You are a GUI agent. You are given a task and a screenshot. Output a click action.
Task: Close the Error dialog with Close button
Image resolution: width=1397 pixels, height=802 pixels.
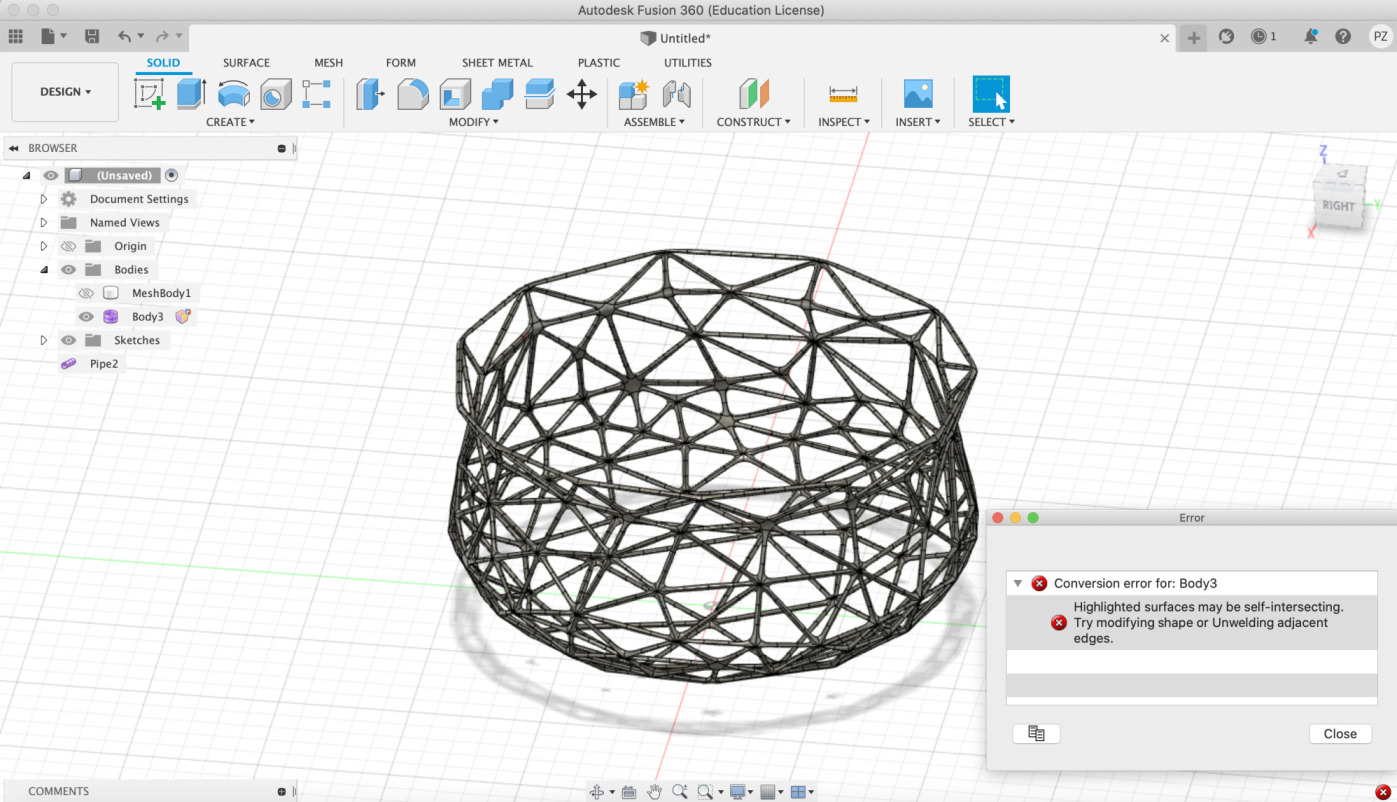[1340, 734]
